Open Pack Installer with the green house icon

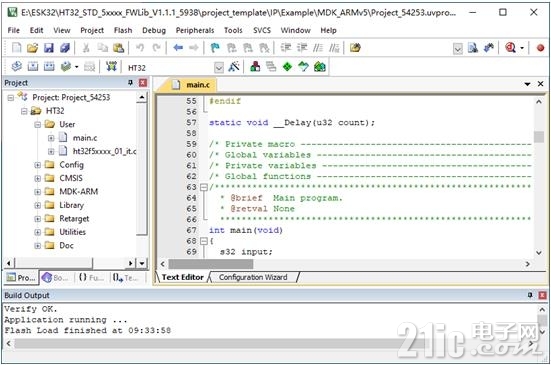pyautogui.click(x=319, y=66)
